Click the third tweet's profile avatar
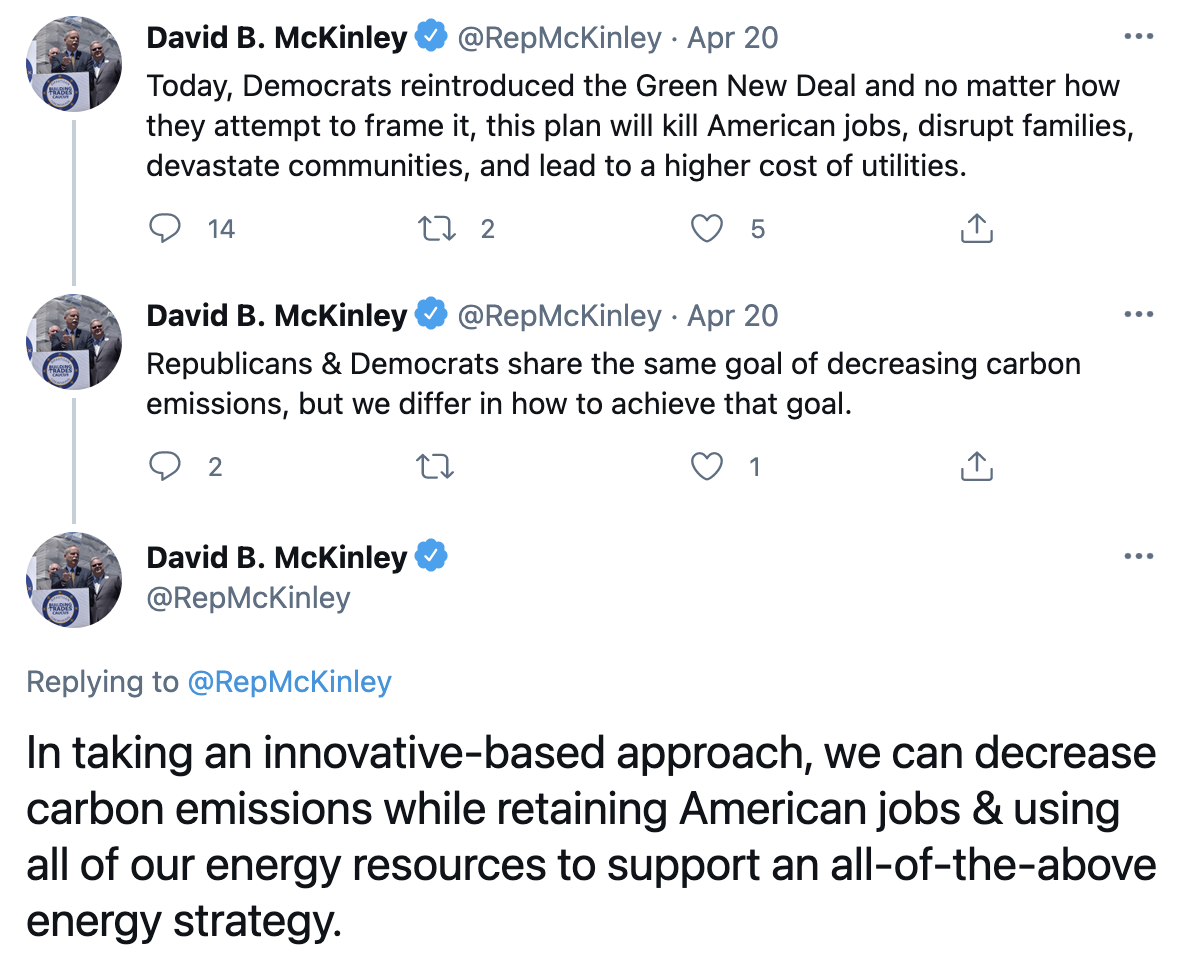Image resolution: width=1182 pixels, height=976 pixels. tap(73, 580)
